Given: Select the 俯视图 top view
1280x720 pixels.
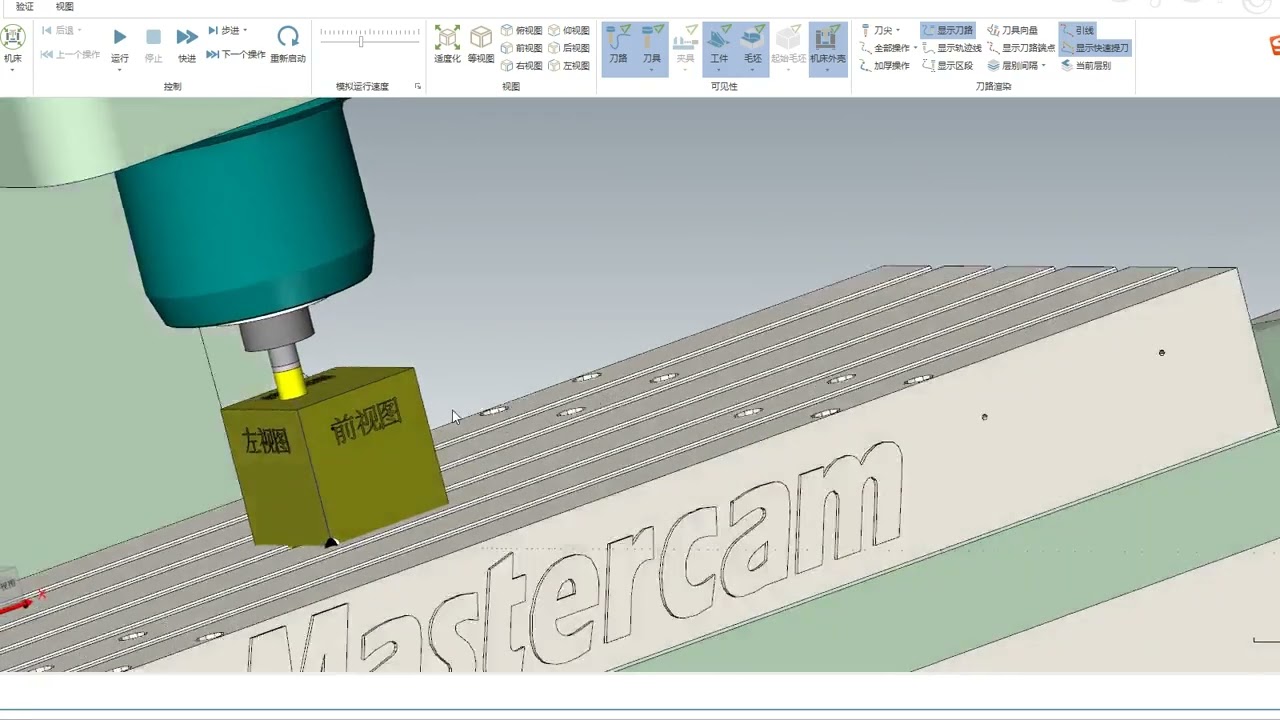Looking at the screenshot, I should click(x=522, y=31).
